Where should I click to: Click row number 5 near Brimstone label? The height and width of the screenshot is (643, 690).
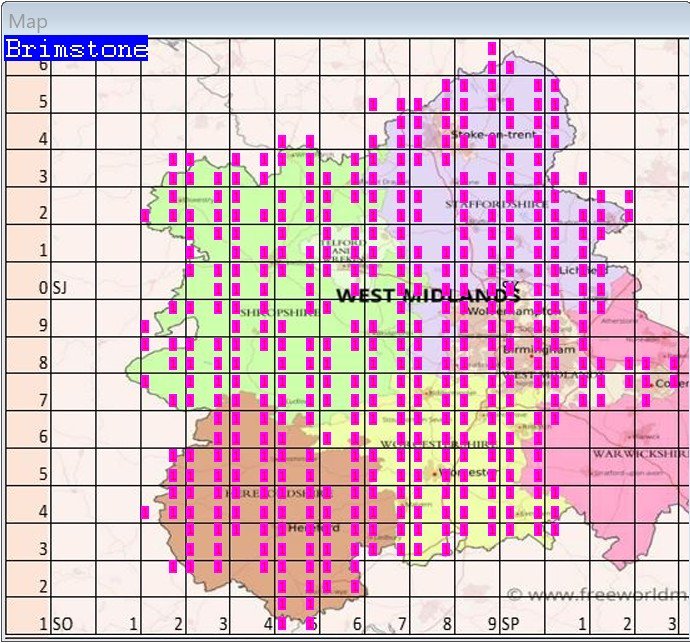(43, 101)
